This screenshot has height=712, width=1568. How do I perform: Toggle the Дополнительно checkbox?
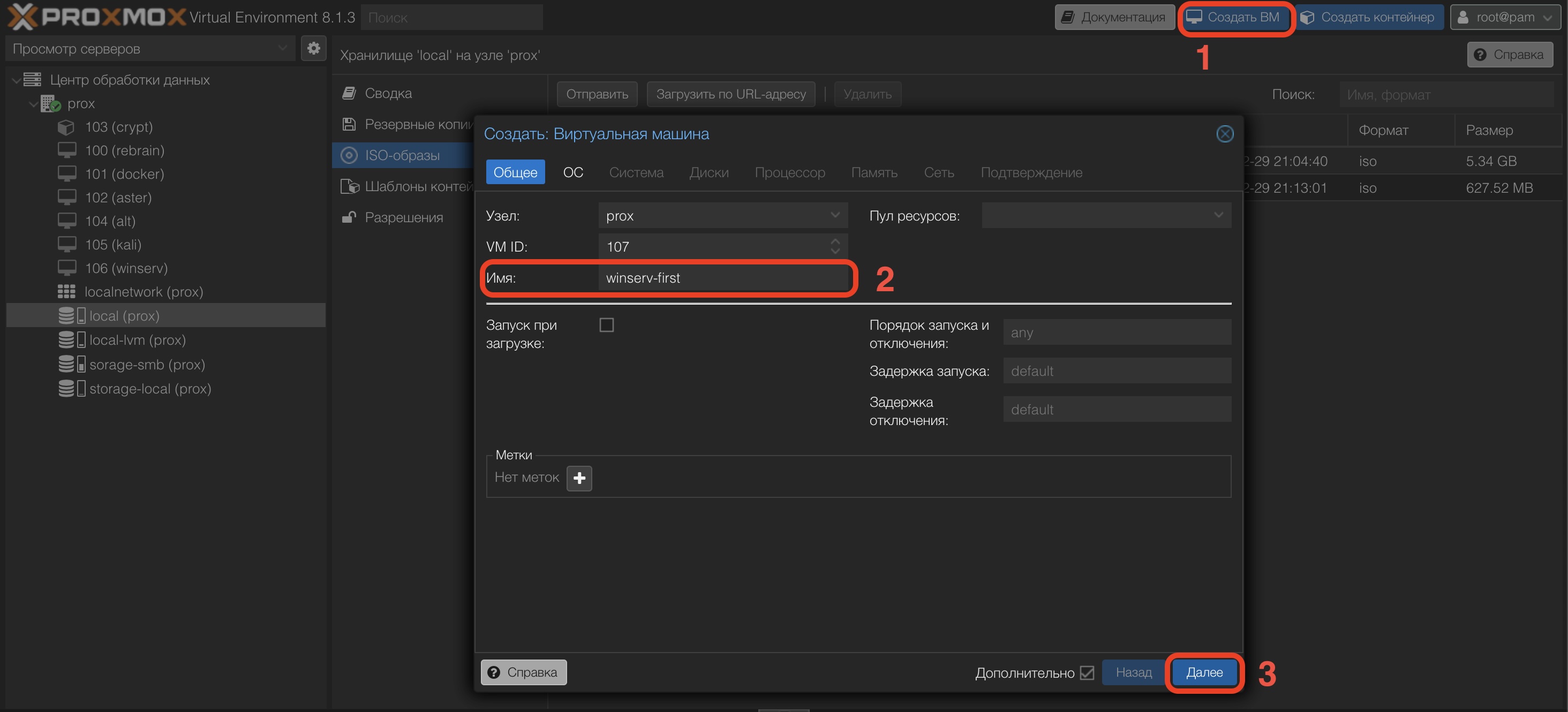tap(1087, 672)
